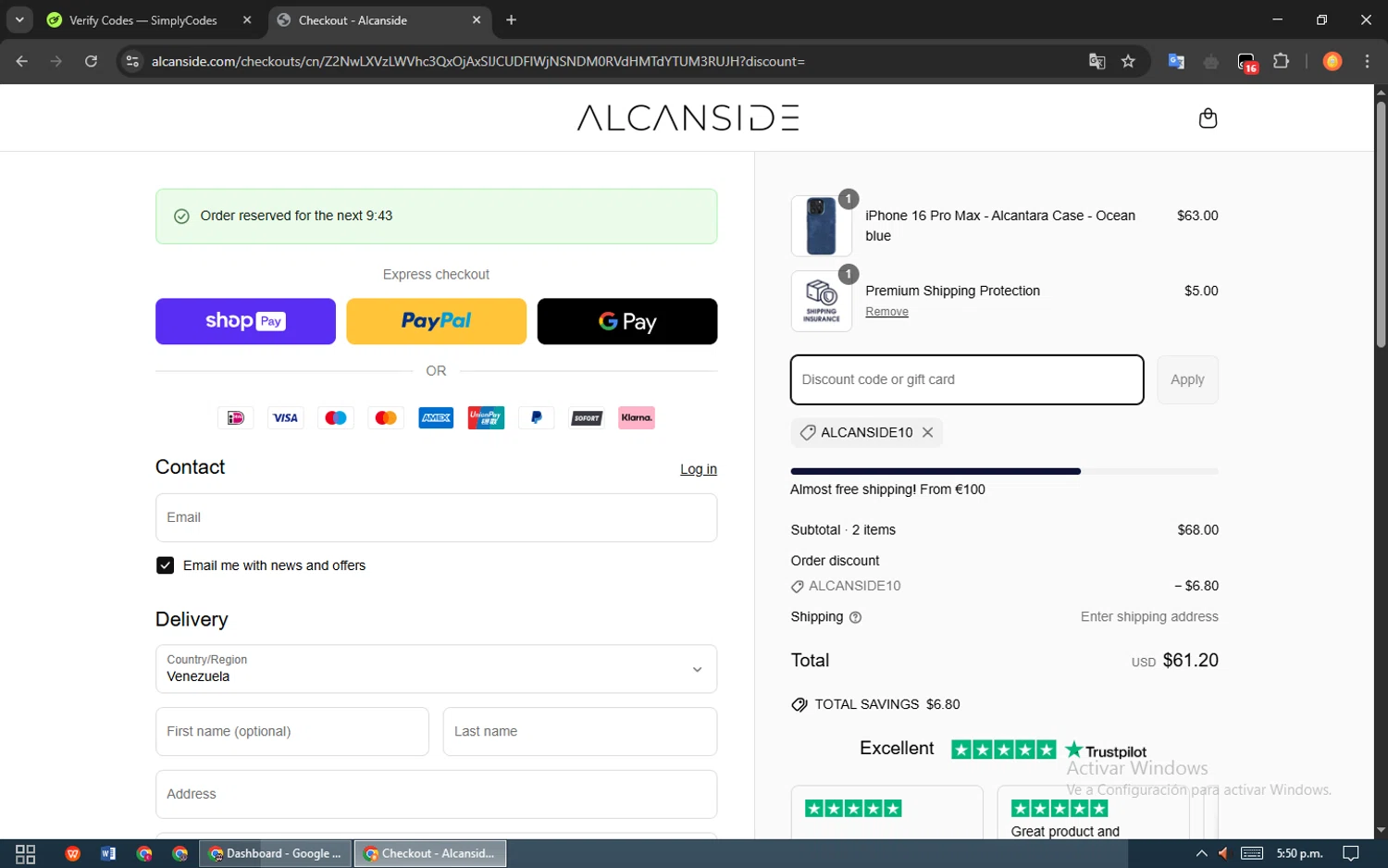Focus the Last name field
Viewport: 1388px width, 868px height.
point(580,731)
